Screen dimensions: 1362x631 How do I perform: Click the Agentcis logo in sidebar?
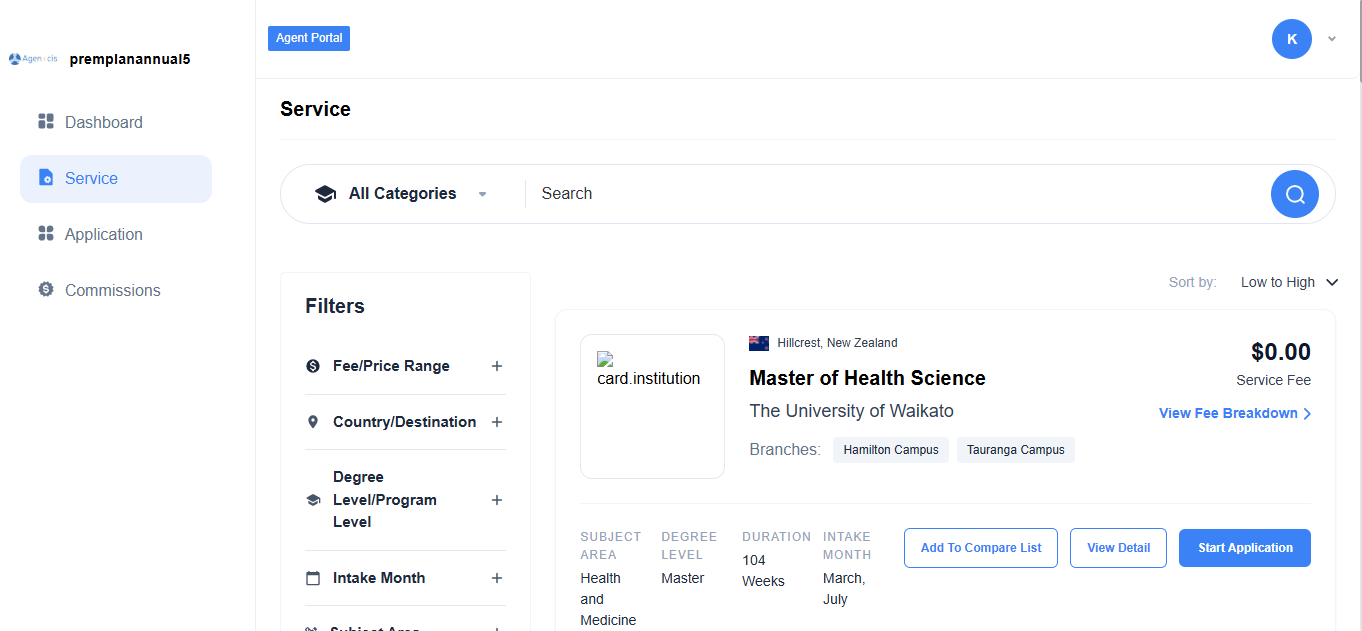click(32, 59)
